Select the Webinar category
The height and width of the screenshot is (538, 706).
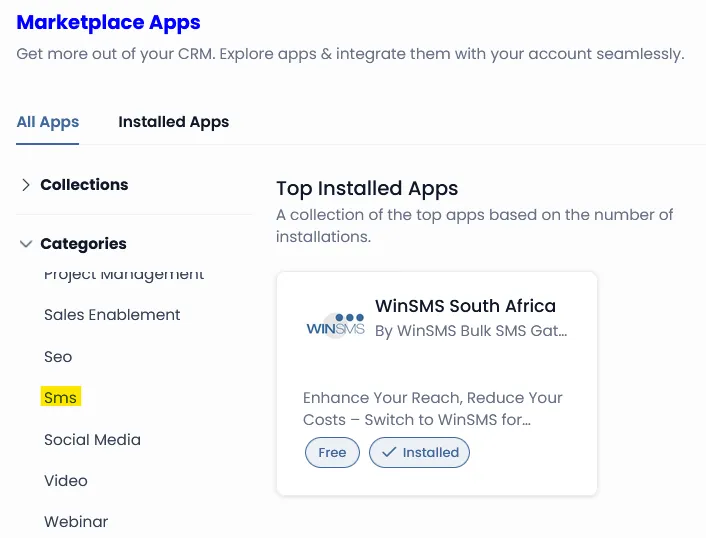click(x=76, y=522)
